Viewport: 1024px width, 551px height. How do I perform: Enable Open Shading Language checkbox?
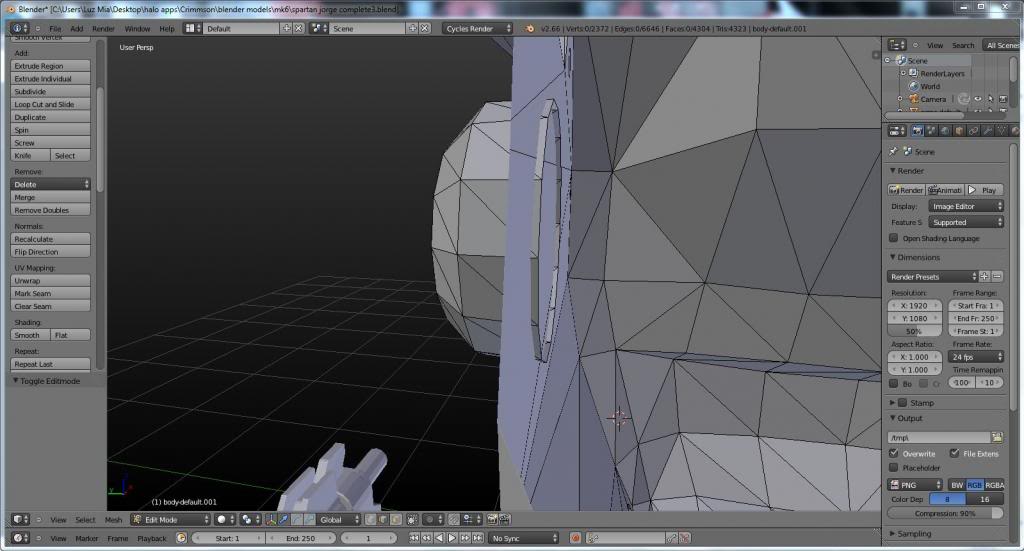coord(893,238)
